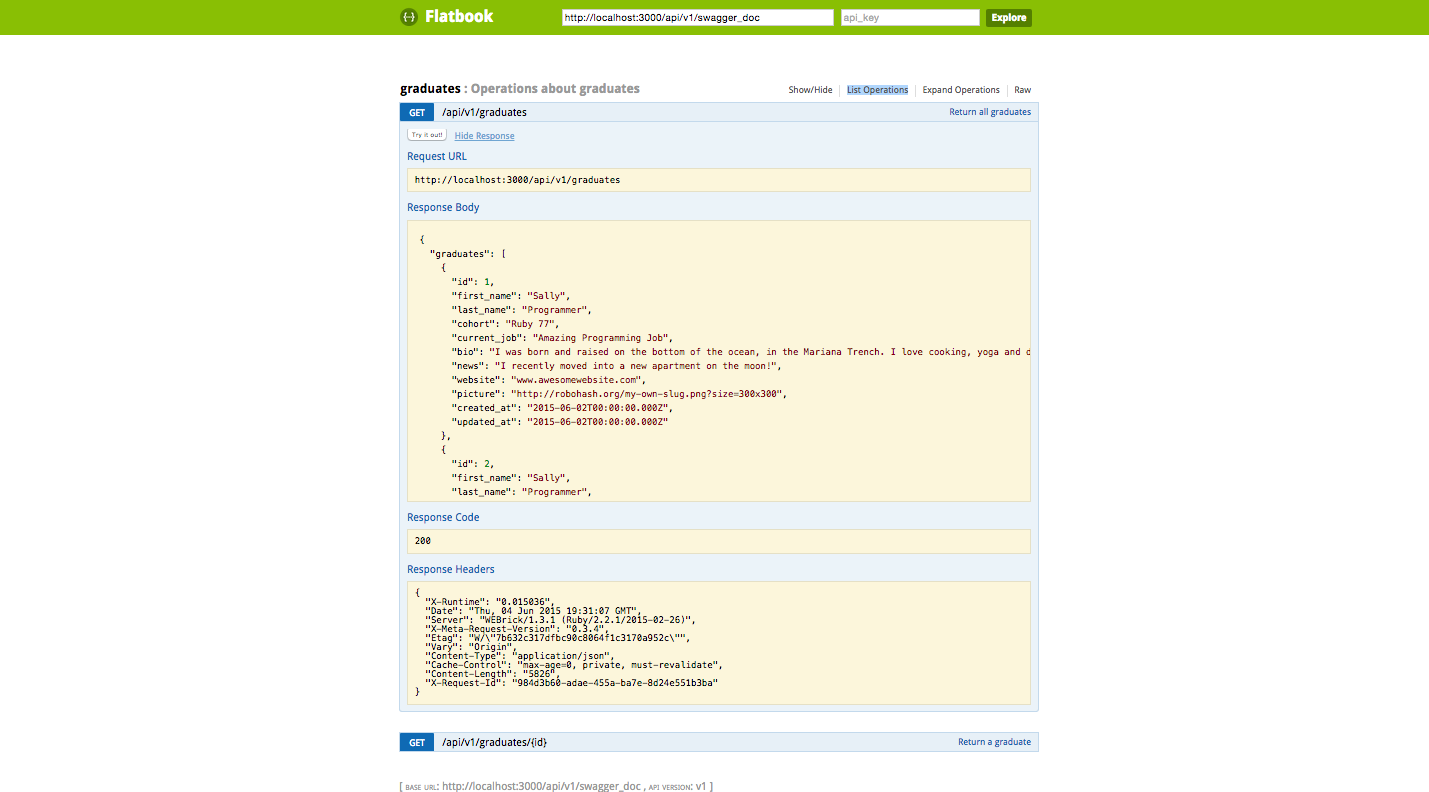Screen dimensions: 1429x792
Task: Click the Flatbook swagger logo icon
Action: (408, 16)
